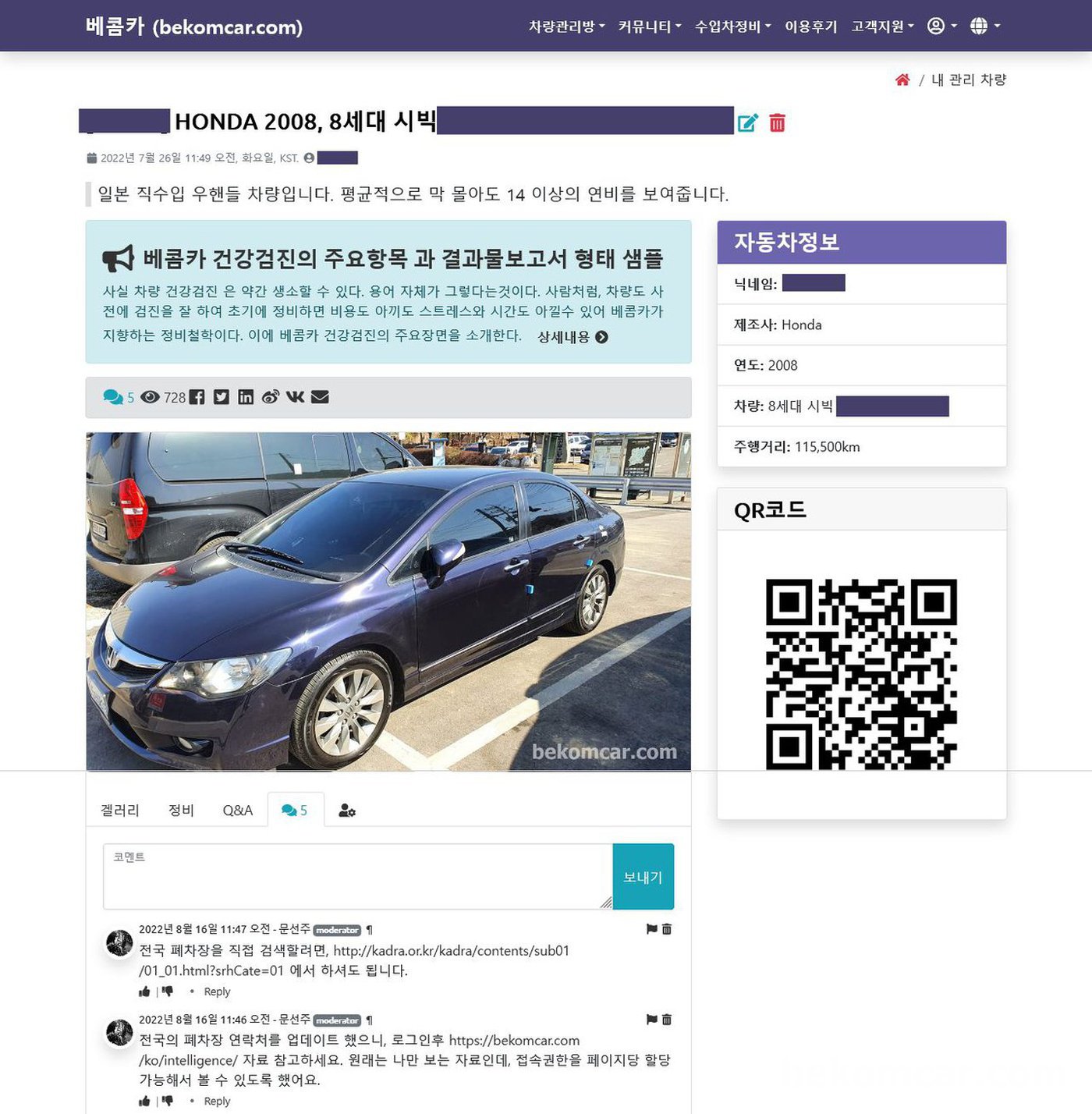
Task: Click the moderator badge on 11:47 comment
Action: pyautogui.click(x=337, y=930)
